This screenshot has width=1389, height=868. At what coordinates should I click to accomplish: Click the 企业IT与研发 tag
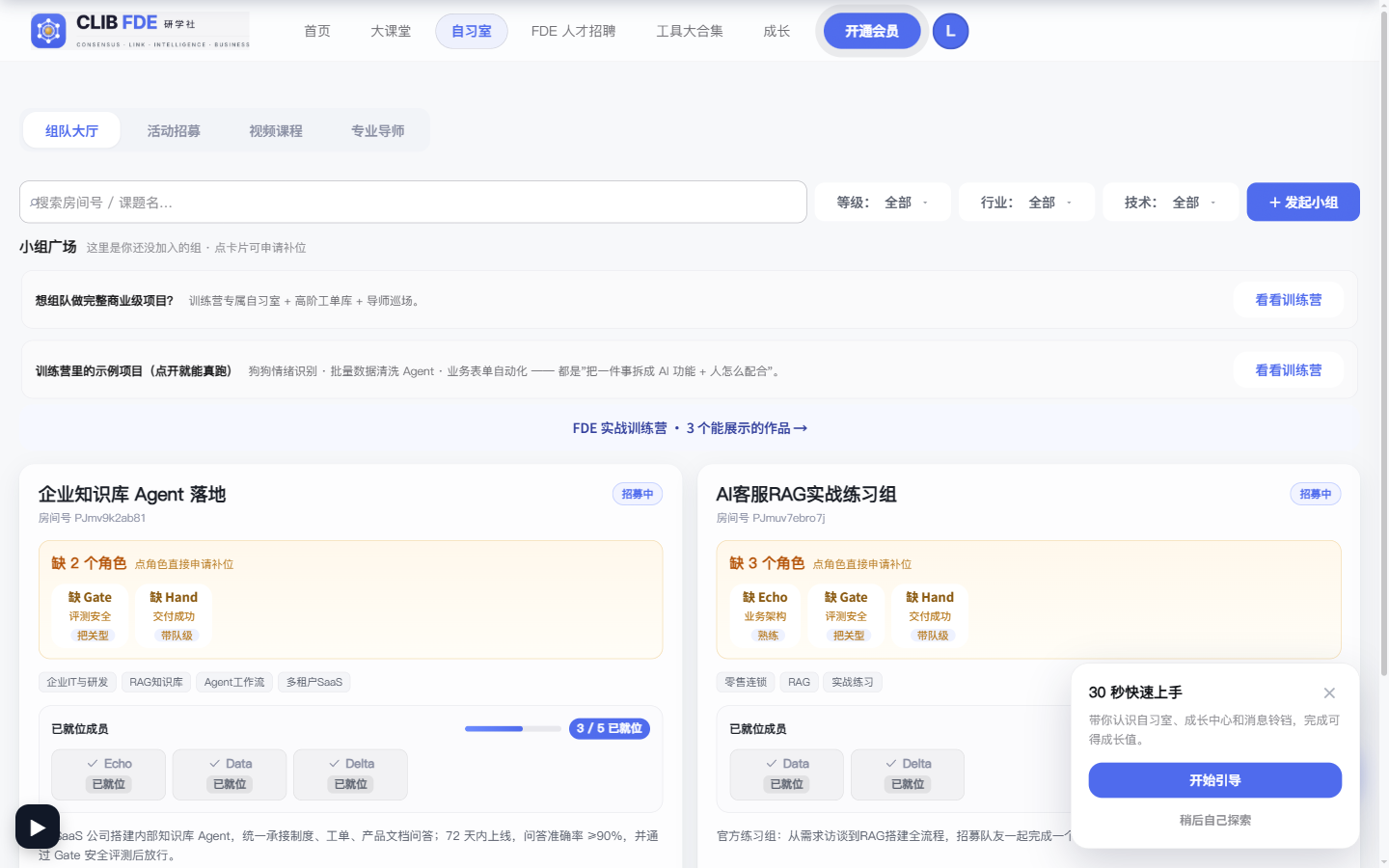tap(77, 682)
